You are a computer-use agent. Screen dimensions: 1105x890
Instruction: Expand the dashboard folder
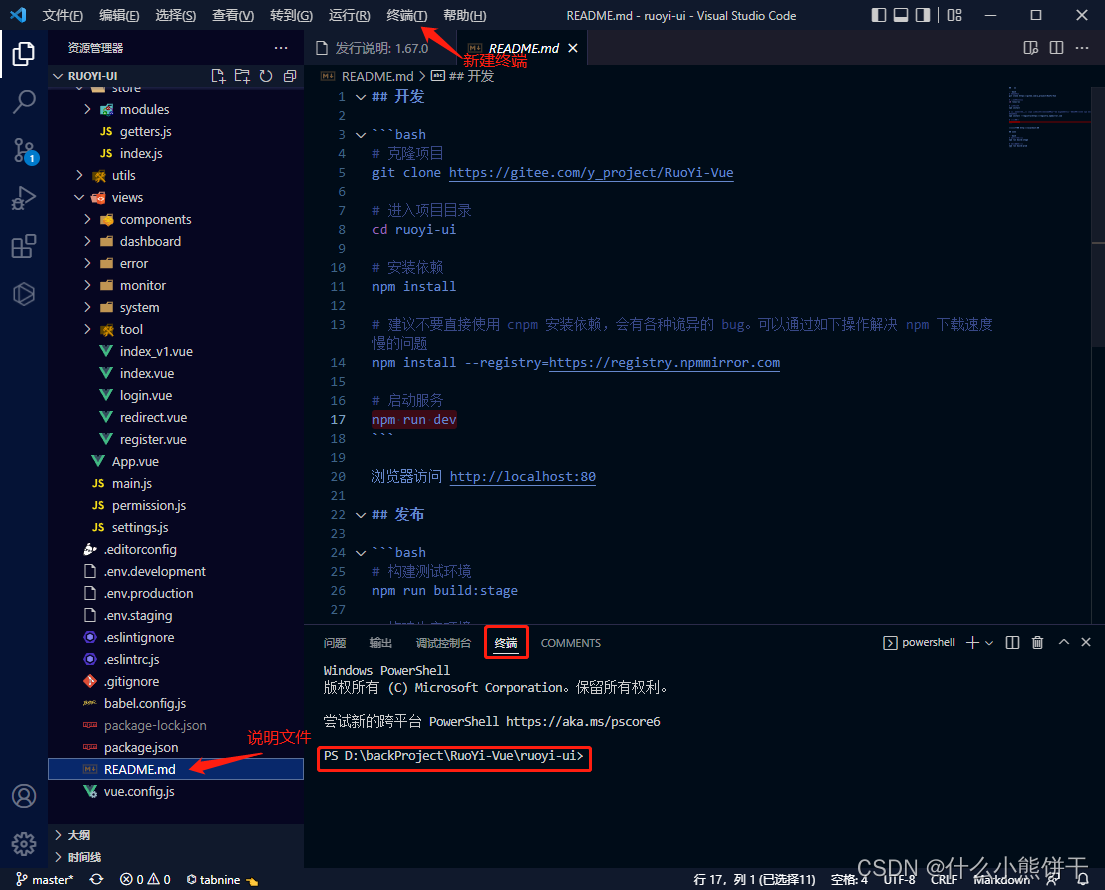point(87,241)
